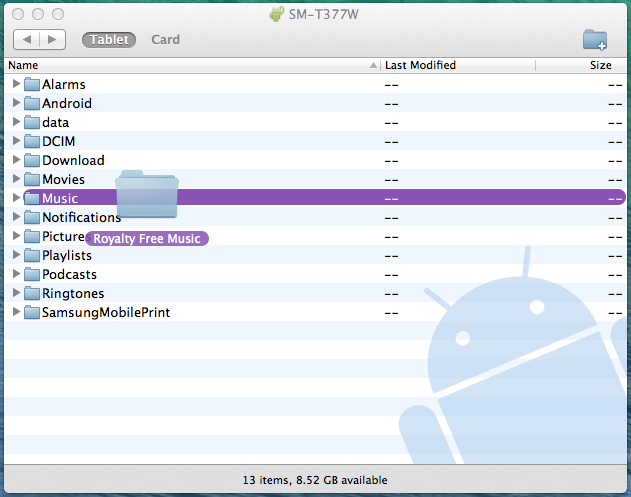Click the new folder icon in toolbar

pyautogui.click(x=595, y=40)
